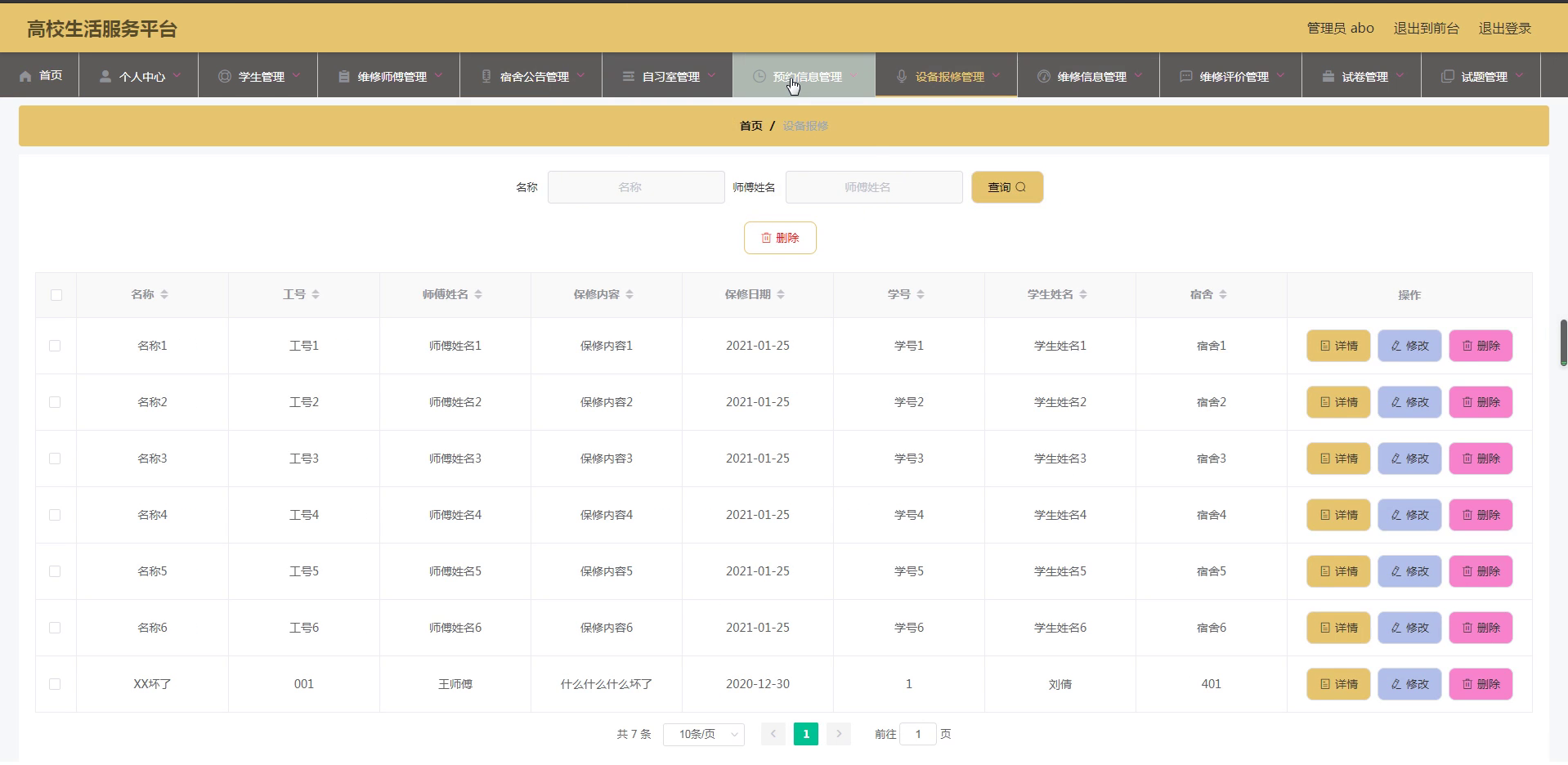Open the 首页 menu item
Image resolution: width=1568 pixels, height=765 pixels.
tap(40, 75)
